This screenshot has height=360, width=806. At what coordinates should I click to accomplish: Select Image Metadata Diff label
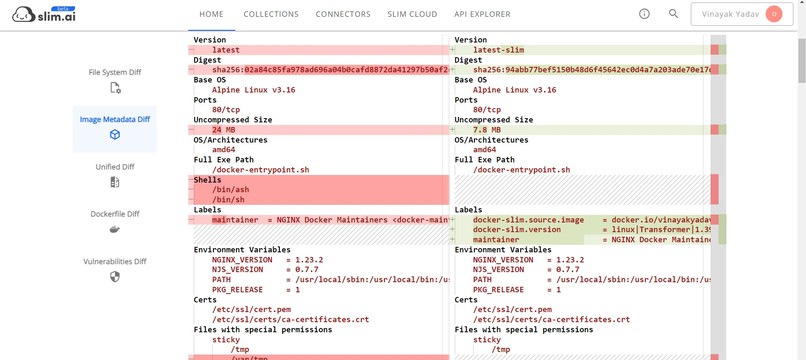pyautogui.click(x=115, y=119)
